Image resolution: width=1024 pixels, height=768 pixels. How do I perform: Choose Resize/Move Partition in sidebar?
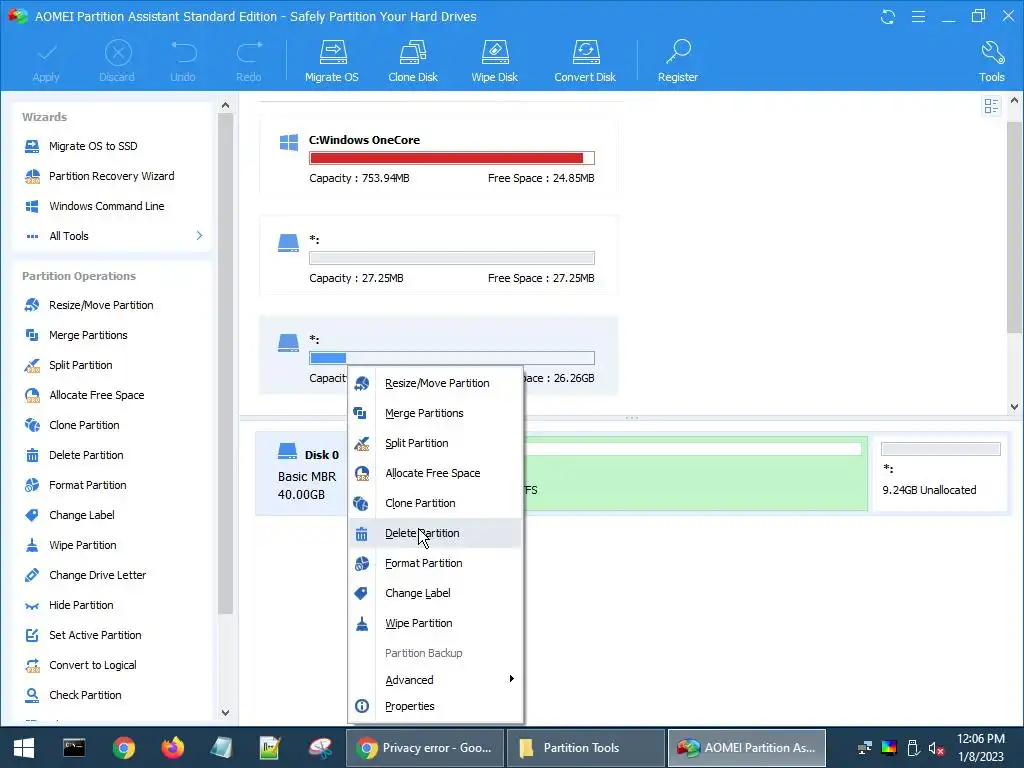[101, 305]
